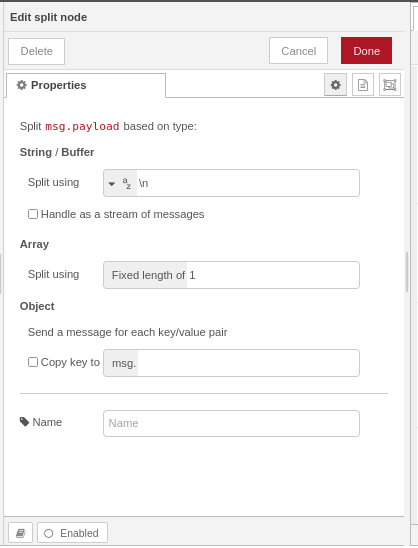418x548 pixels.
Task: Click the Name input field
Action: 231,423
